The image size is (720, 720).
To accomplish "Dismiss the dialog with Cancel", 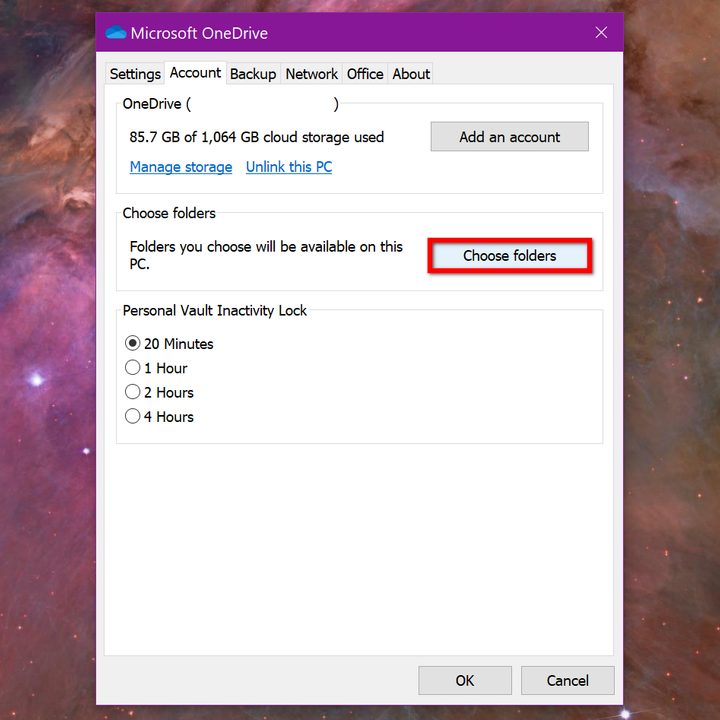I will pos(568,681).
